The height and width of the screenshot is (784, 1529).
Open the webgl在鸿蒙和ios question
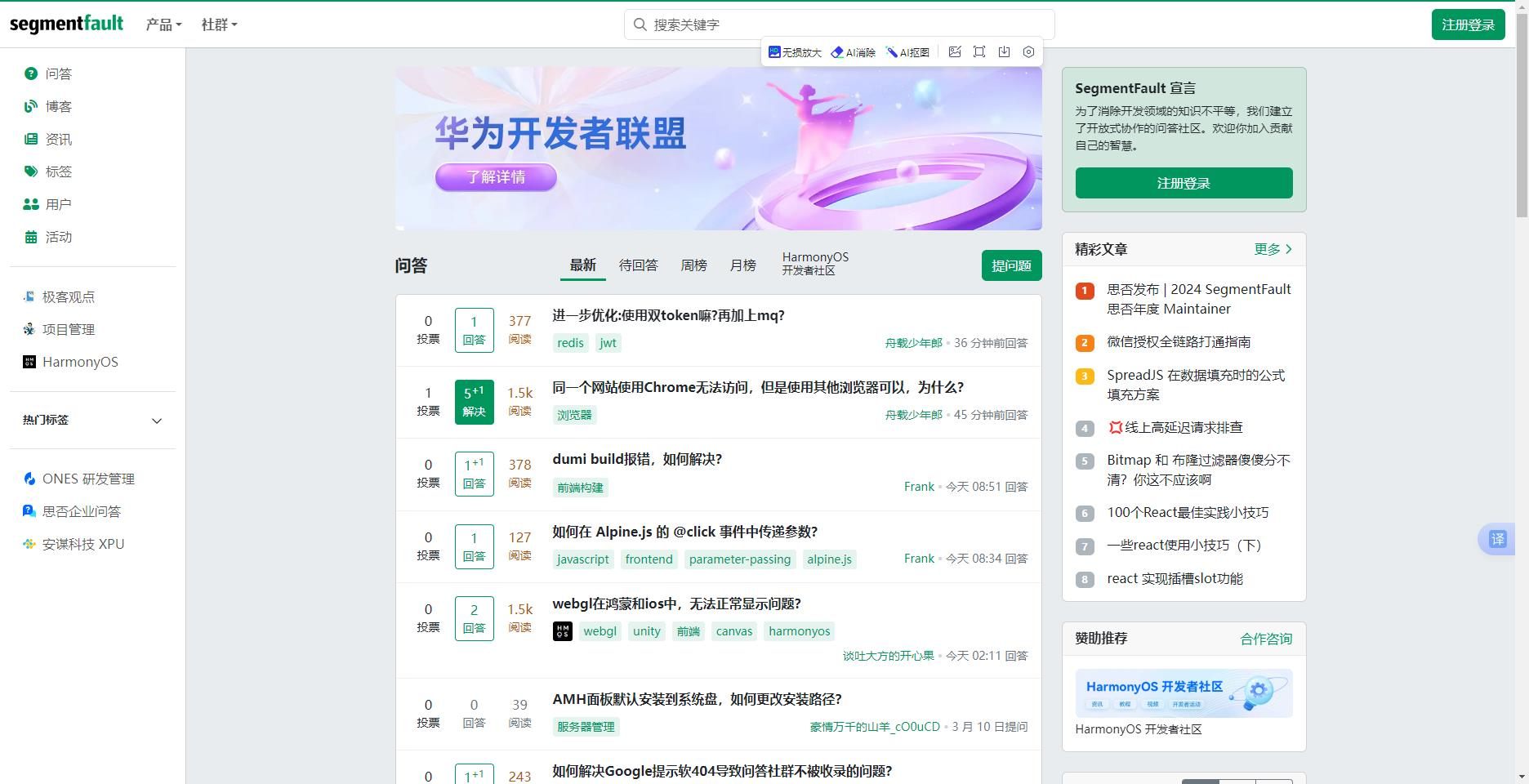(x=676, y=604)
